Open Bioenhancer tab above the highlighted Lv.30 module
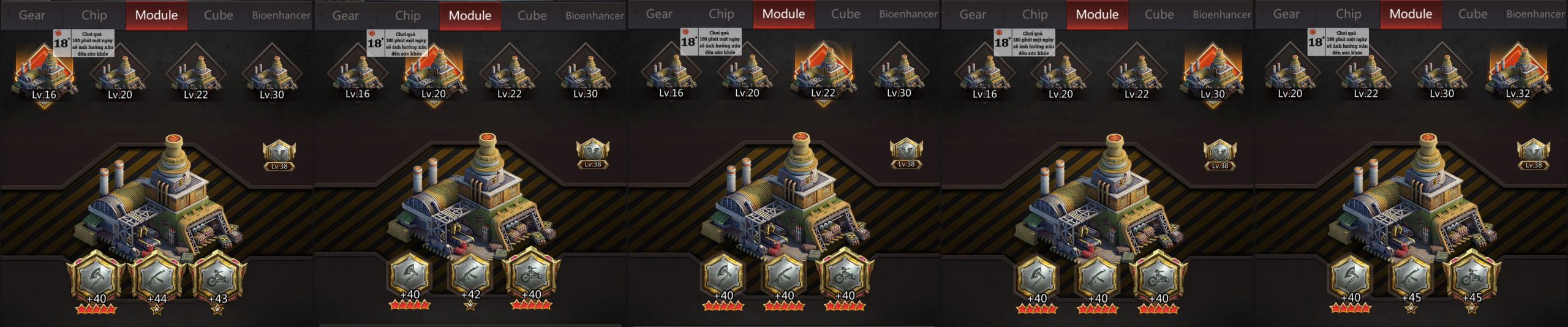1568x327 pixels. click(x=1222, y=14)
